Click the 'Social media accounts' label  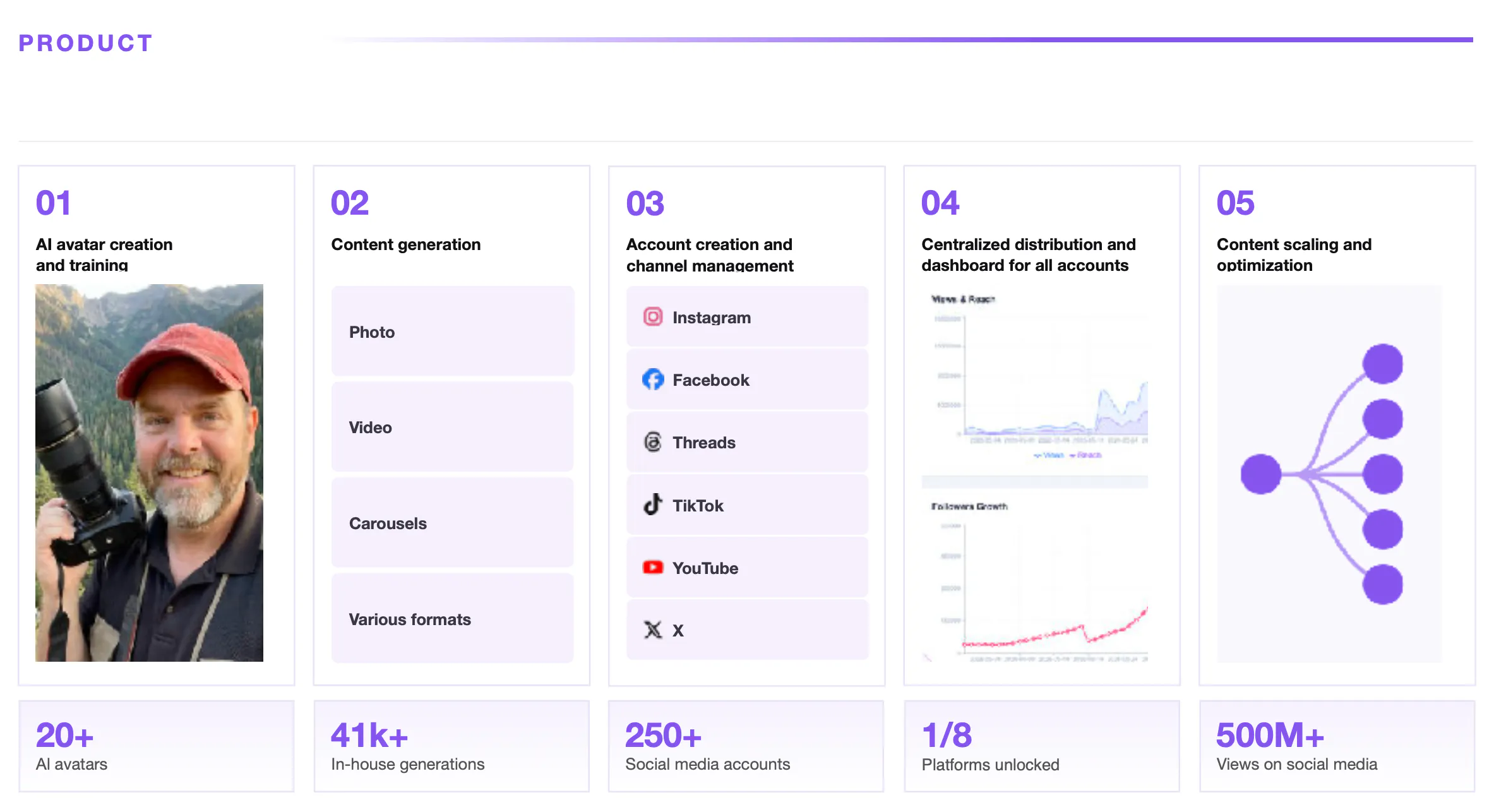708,764
